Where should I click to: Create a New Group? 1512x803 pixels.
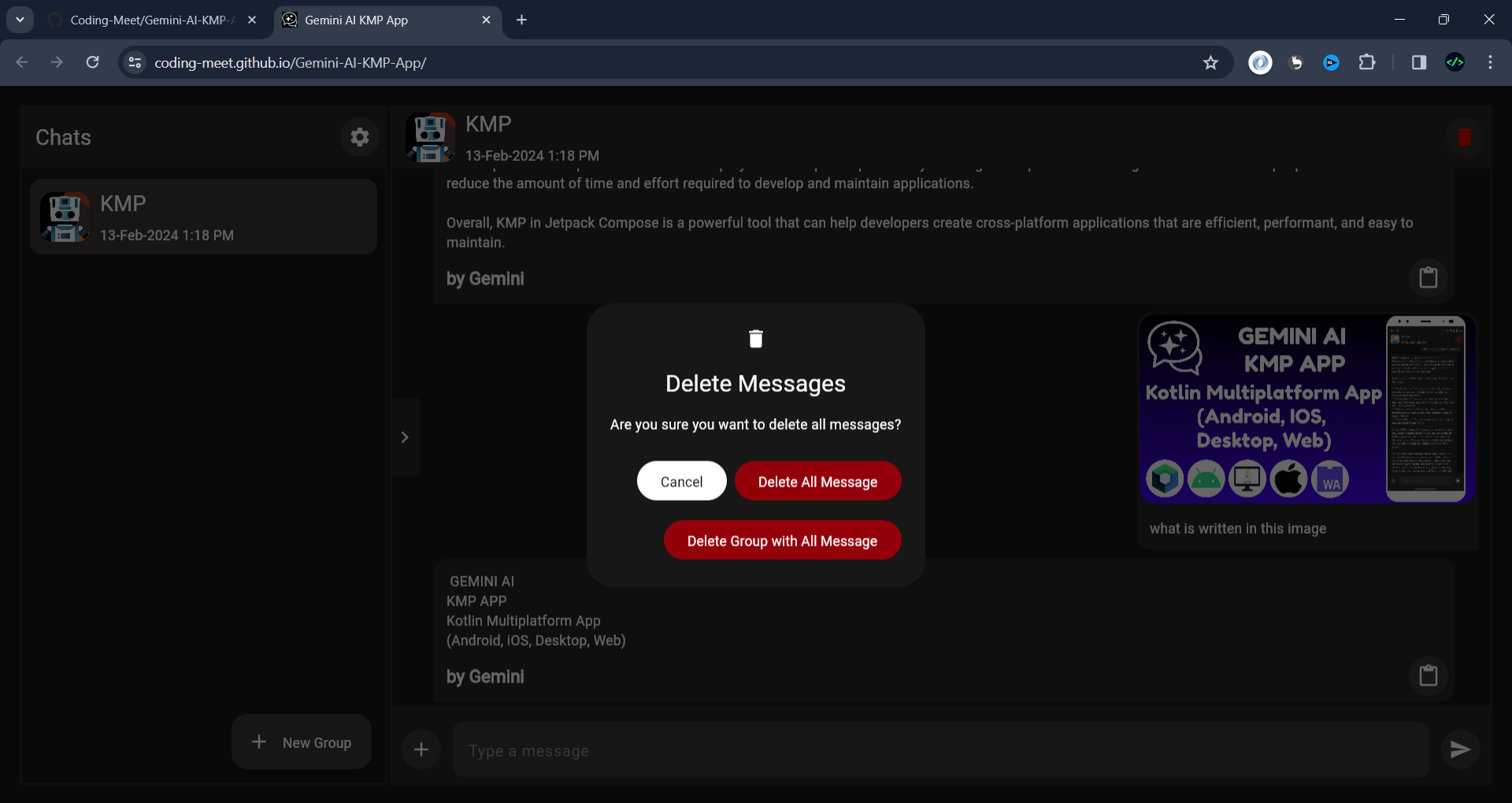(302, 742)
